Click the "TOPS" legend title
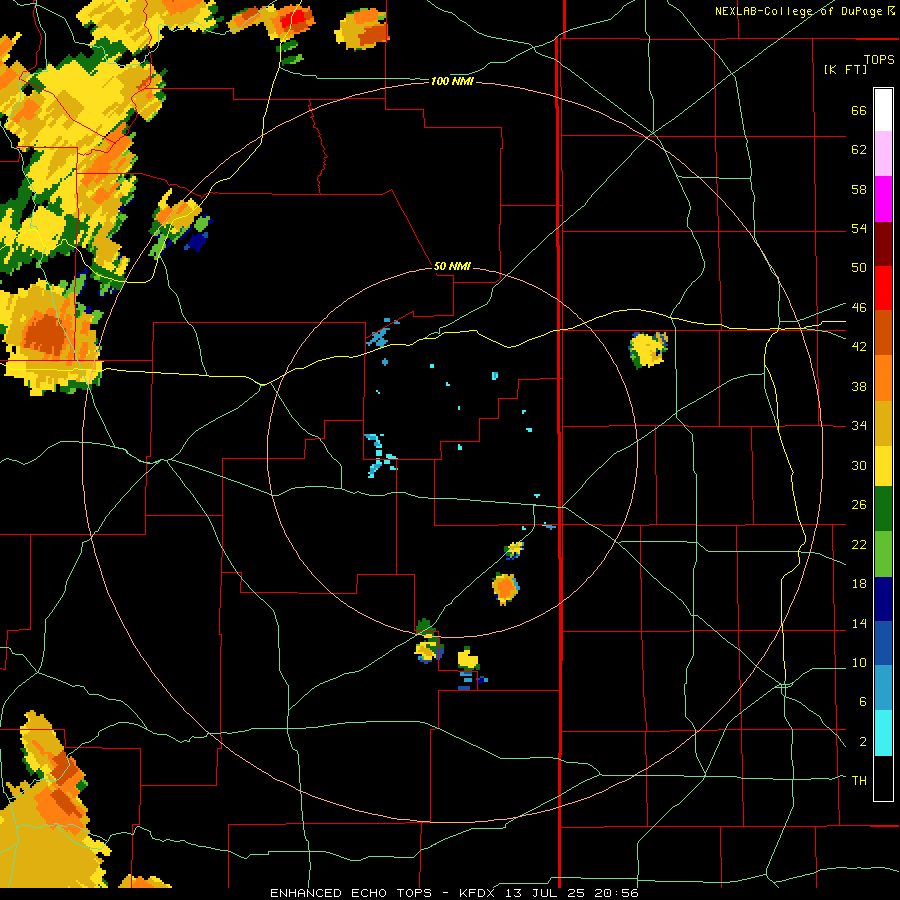 (x=879, y=59)
